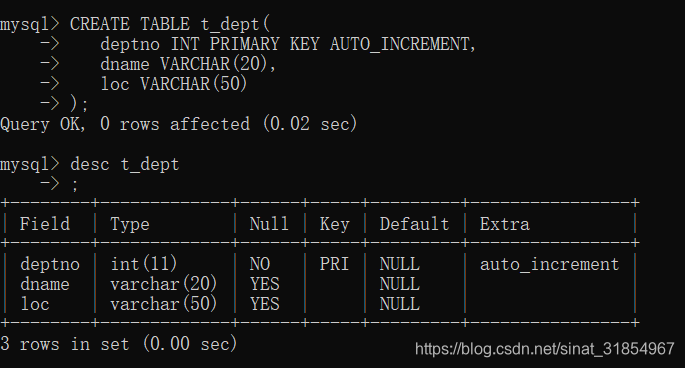Open the blog.csdn.net watermark link

(x=545, y=349)
